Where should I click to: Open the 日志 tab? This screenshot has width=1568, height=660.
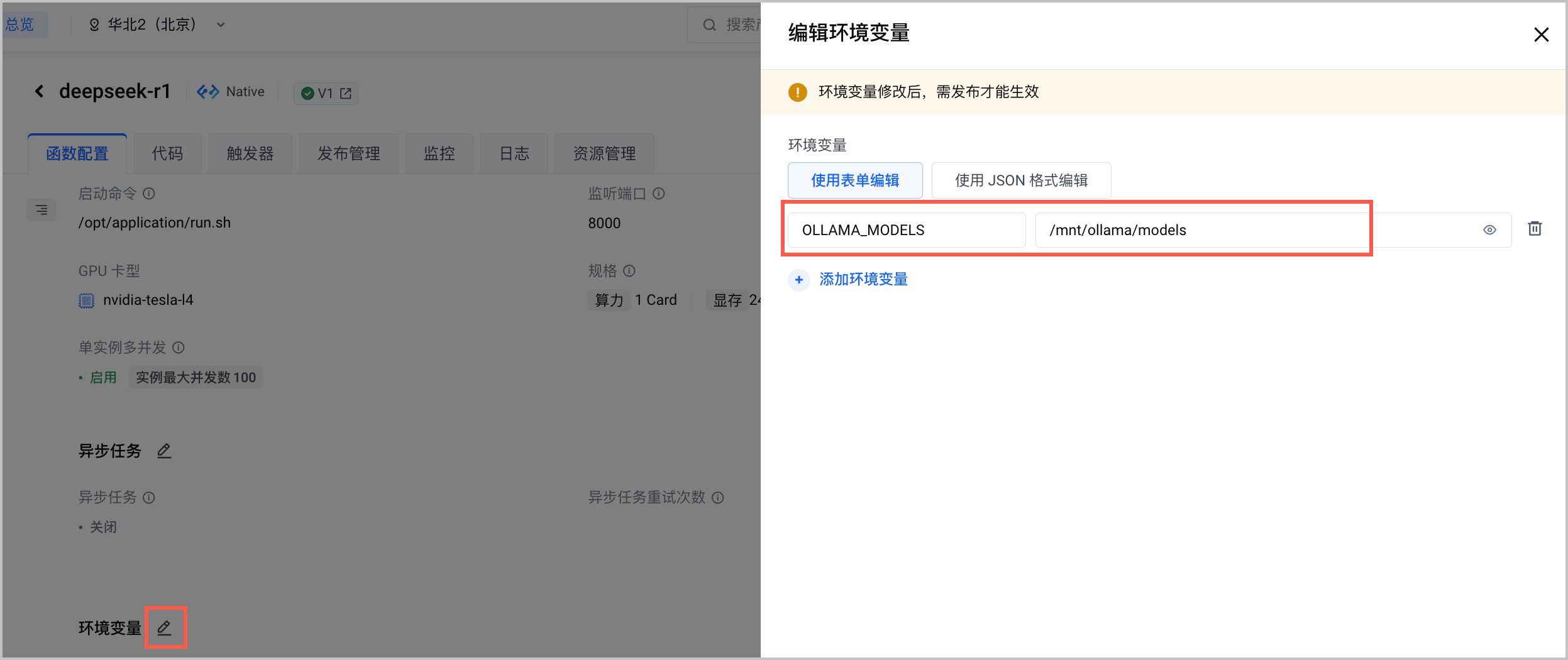(514, 154)
